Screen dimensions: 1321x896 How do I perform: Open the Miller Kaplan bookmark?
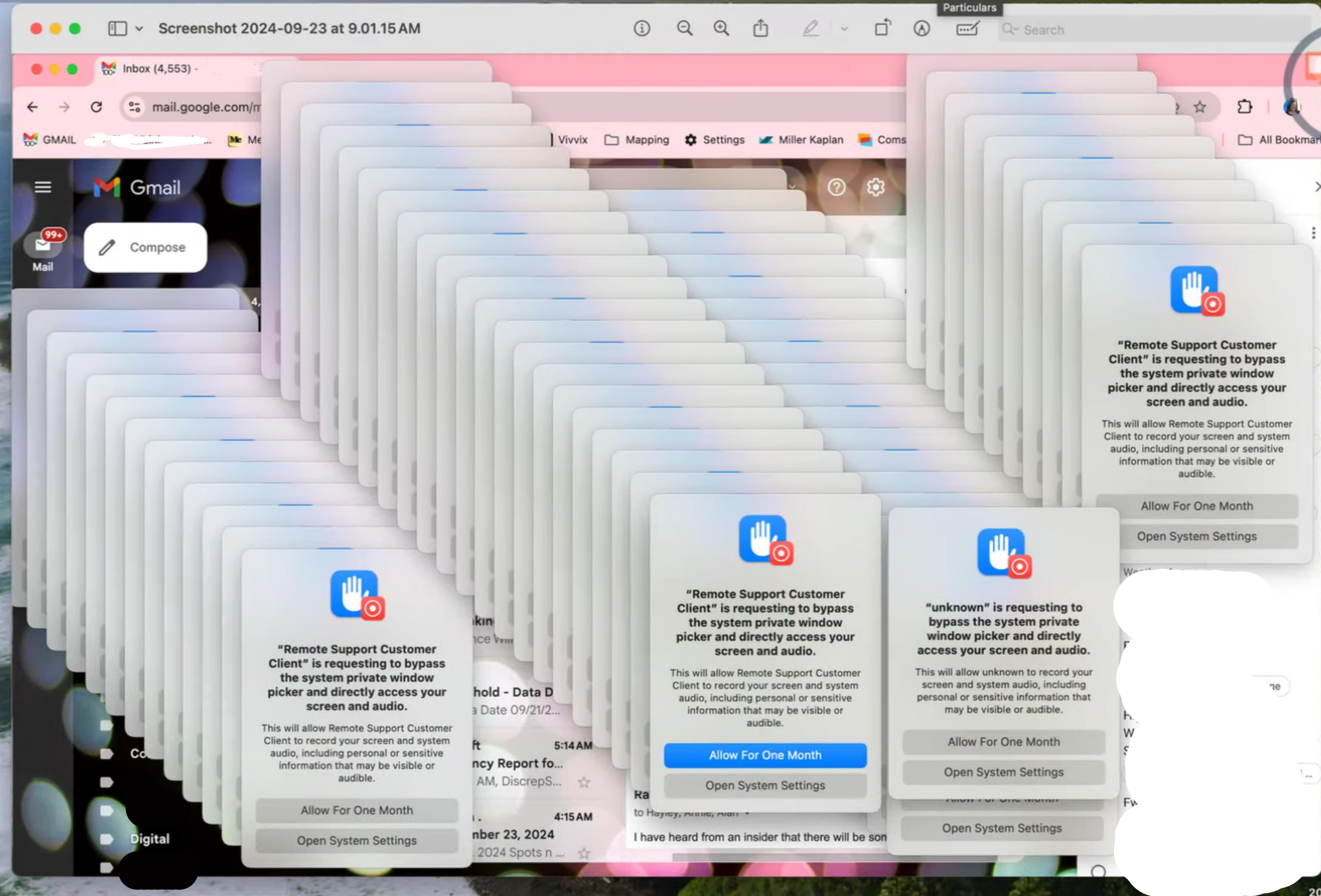click(x=801, y=140)
